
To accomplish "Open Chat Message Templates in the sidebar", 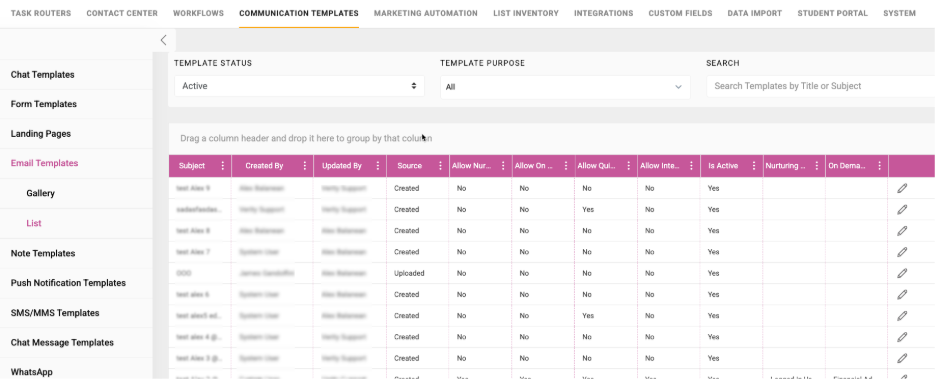I will (x=62, y=343).
